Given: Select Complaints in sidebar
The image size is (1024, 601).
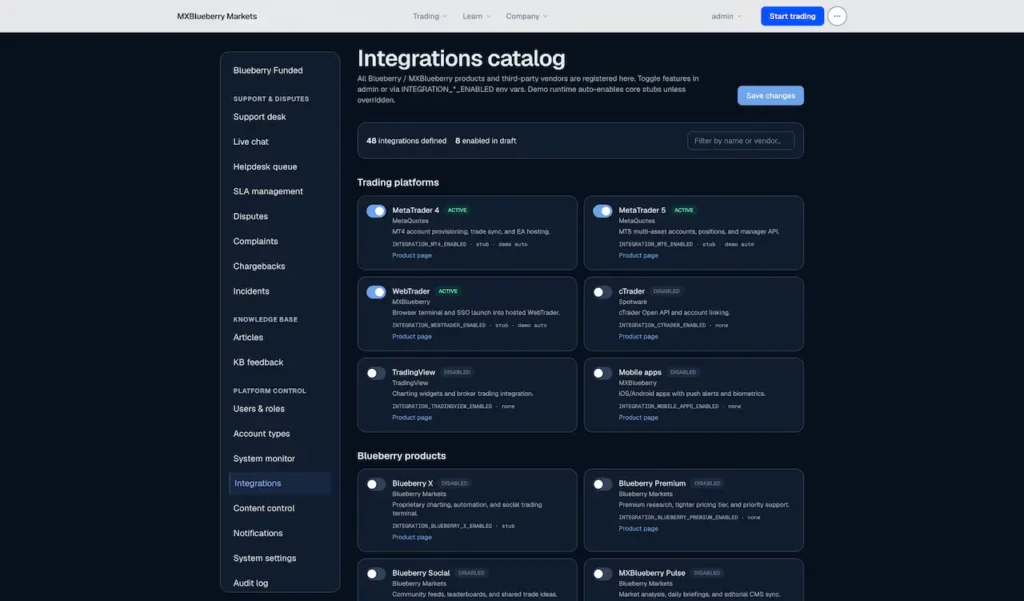Looking at the screenshot, I should click(x=255, y=241).
